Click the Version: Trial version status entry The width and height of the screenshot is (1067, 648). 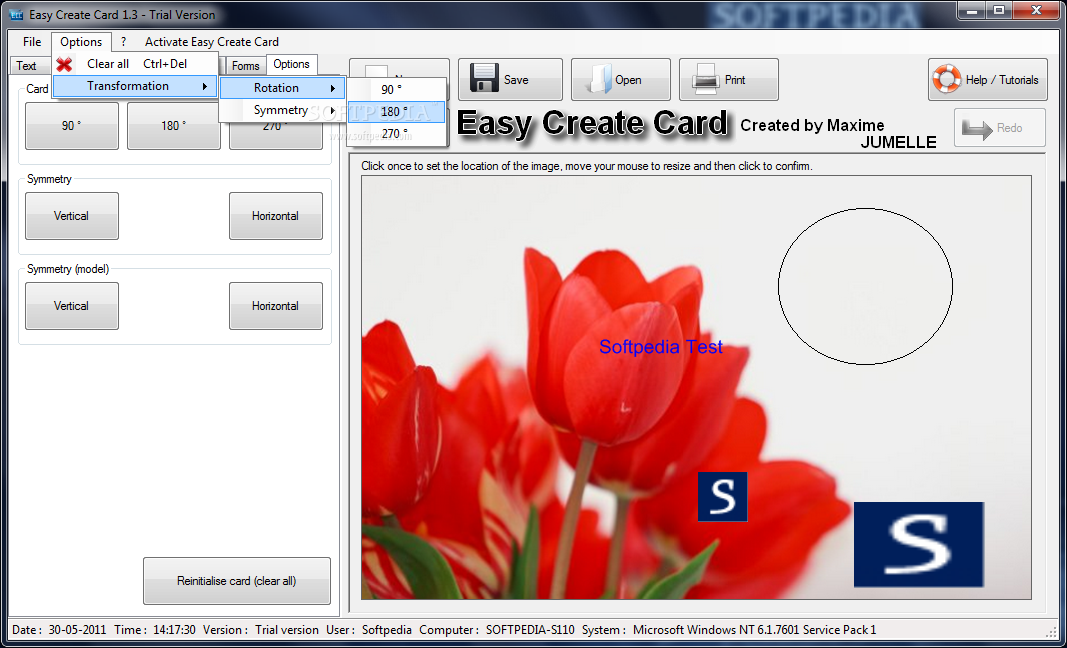(261, 630)
